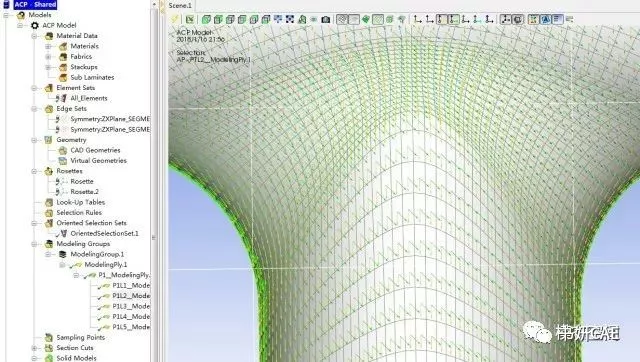Switch to the Scene.1 tab
The width and height of the screenshot is (640, 362).
point(180,5)
